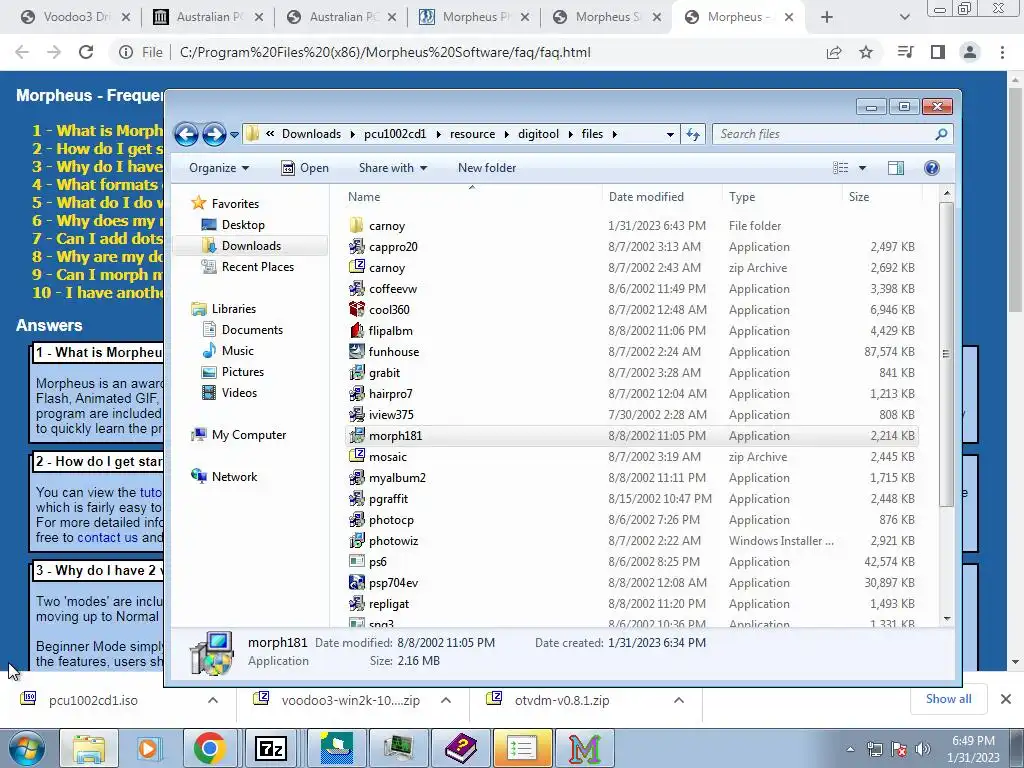Expand arrow after resource in breadcrumb
Viewport: 1024px width, 768px height.
coord(506,134)
